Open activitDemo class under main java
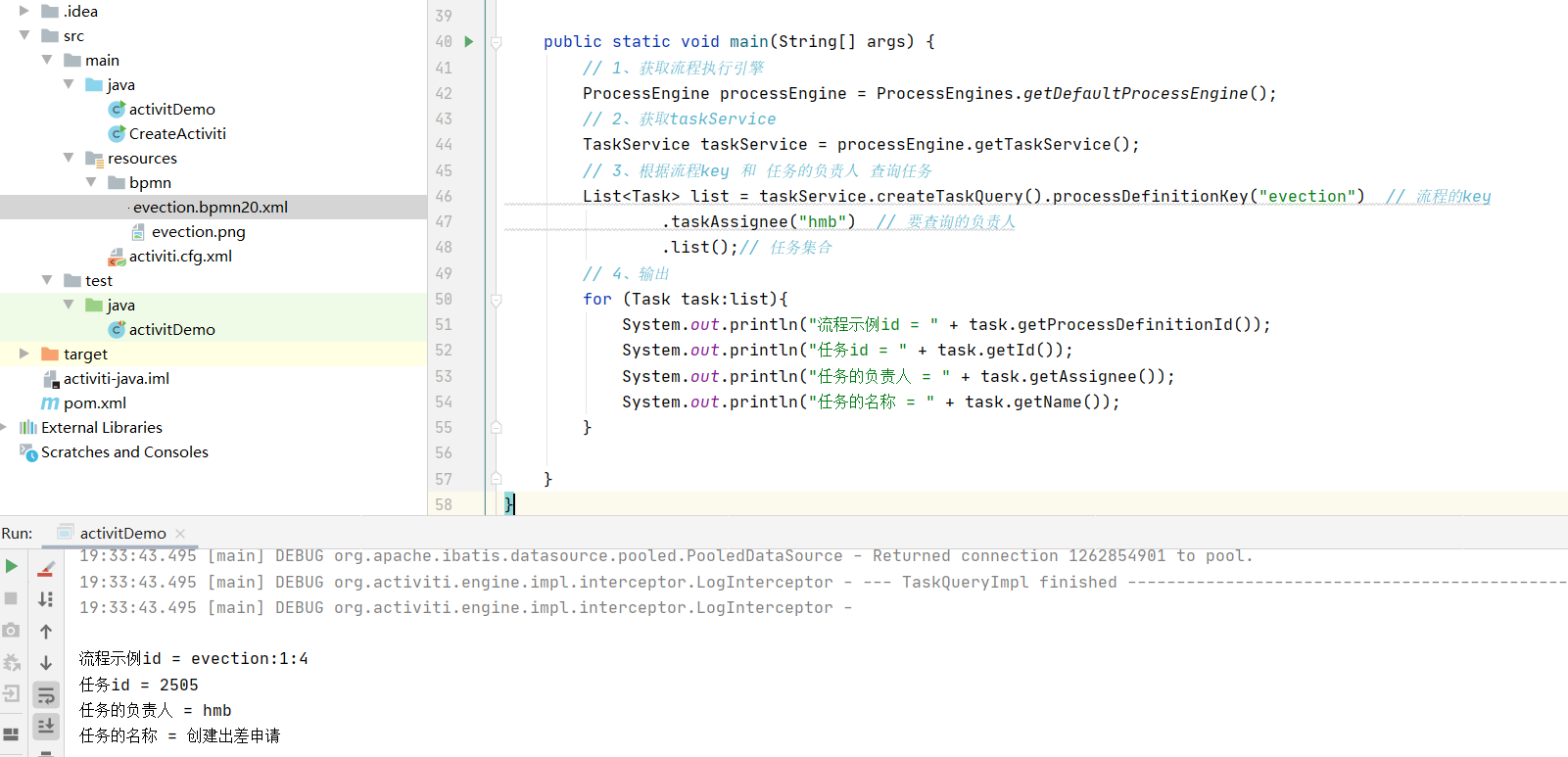Screen dimensions: 1568x757 pyautogui.click(x=172, y=109)
